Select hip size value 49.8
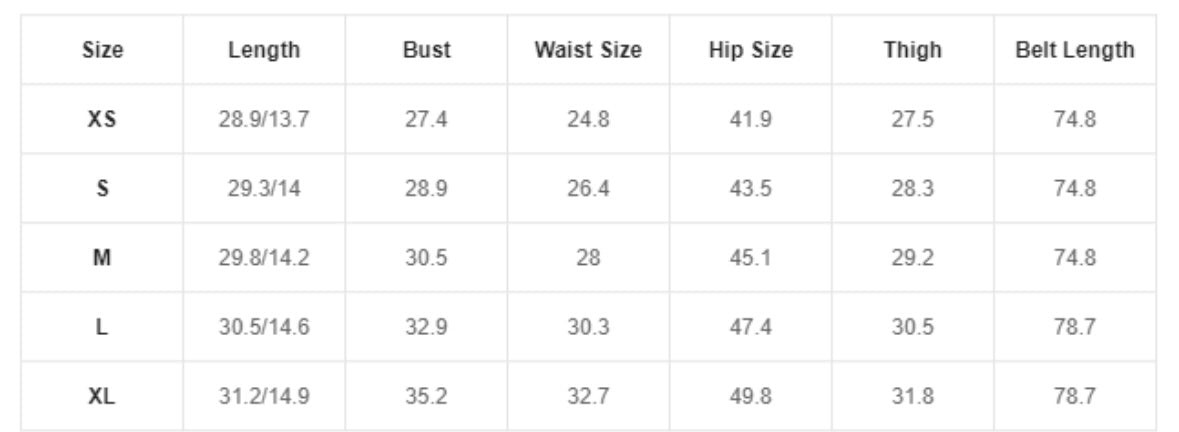Screen dimensions: 1179x432 pyautogui.click(x=750, y=396)
